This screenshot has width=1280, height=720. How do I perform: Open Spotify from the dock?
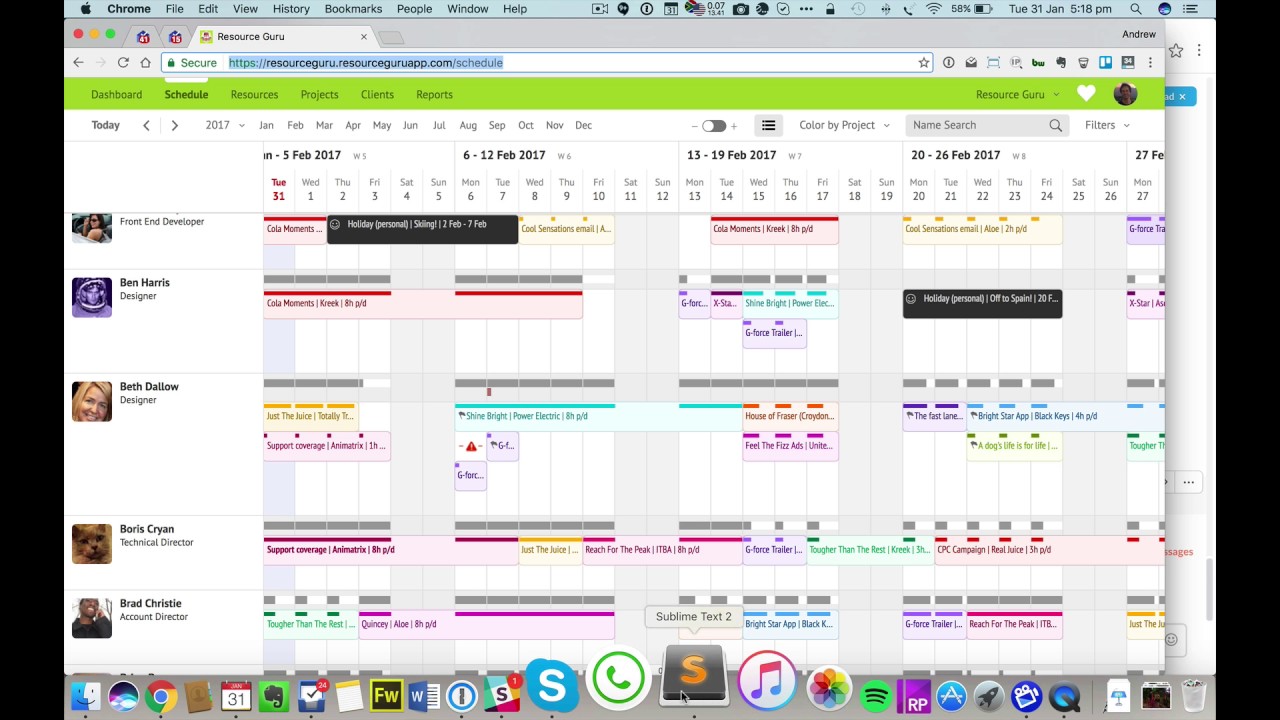876,696
